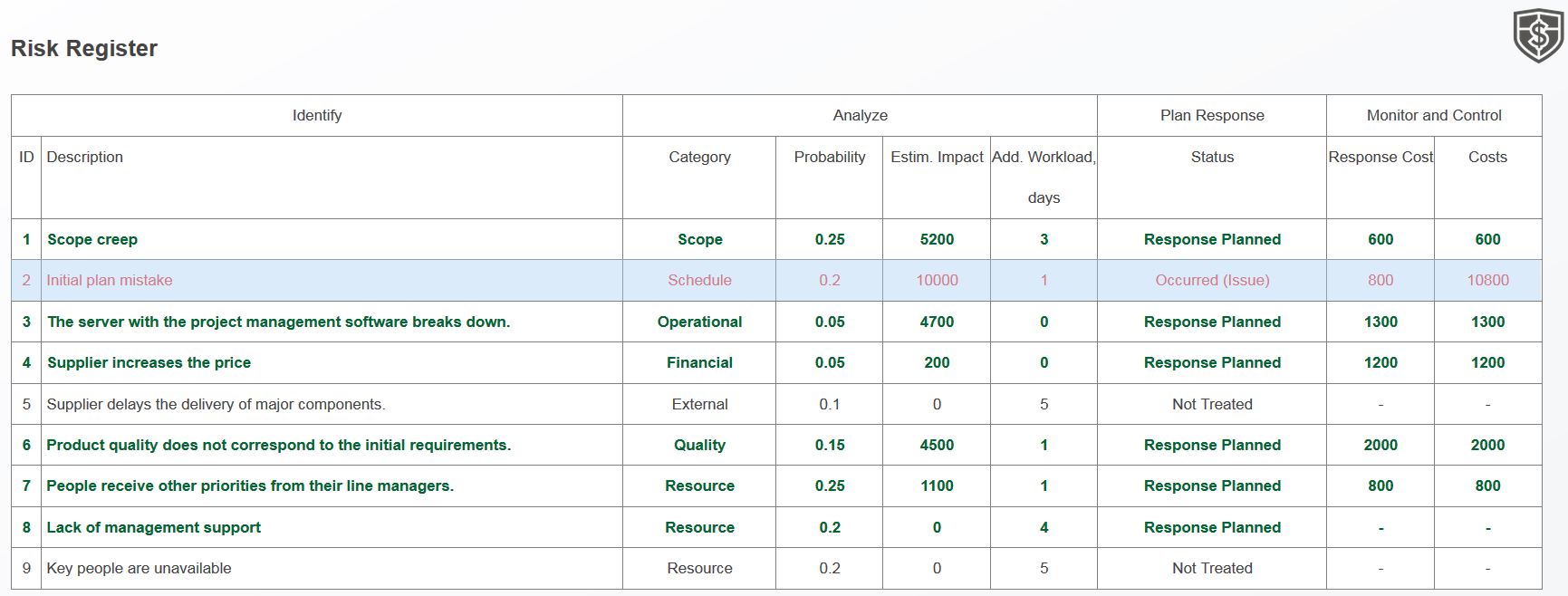
Task: Click the Operational category cell
Action: (699, 322)
